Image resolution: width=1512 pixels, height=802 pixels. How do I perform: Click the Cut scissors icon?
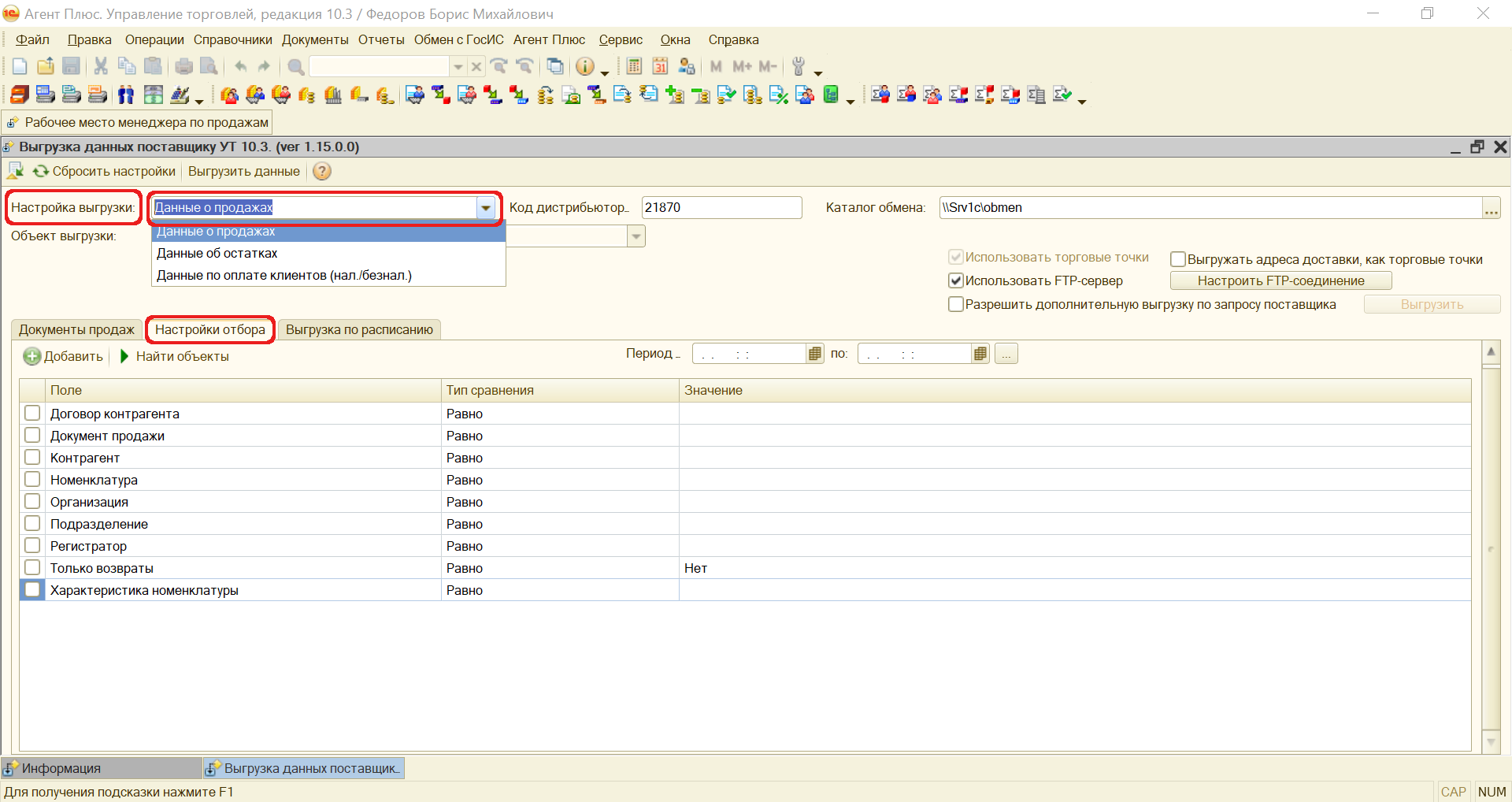coord(101,67)
